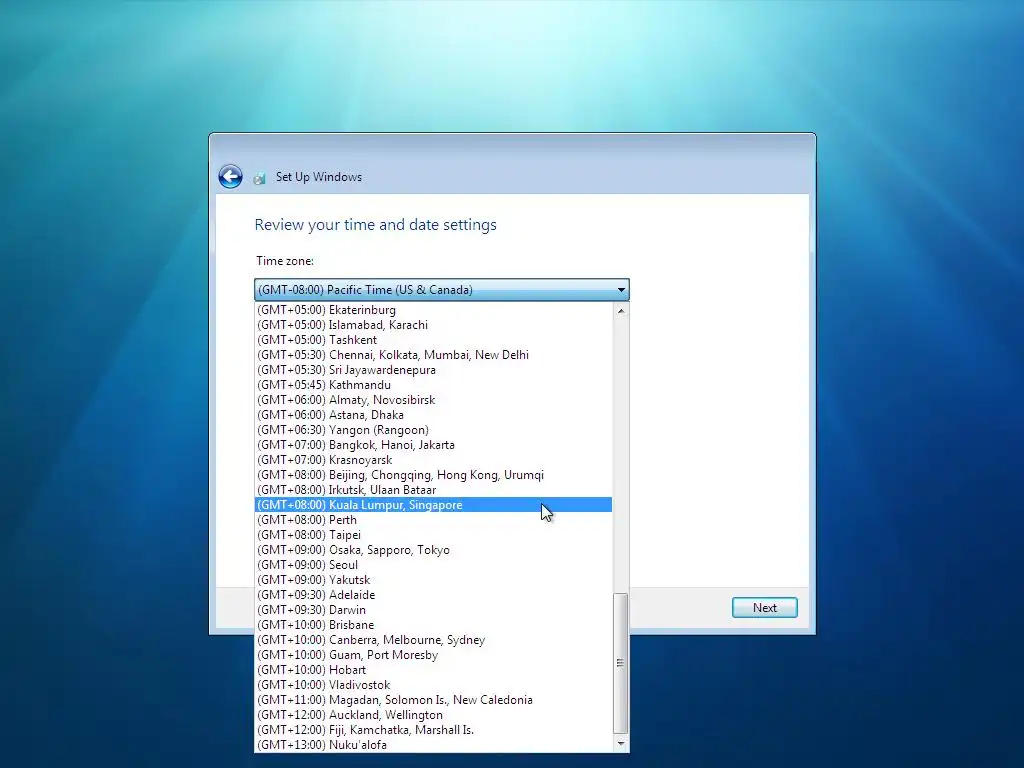This screenshot has height=768, width=1024.
Task: Select (GMT+06:00) Astana, Dhaka
Action: [x=433, y=415]
